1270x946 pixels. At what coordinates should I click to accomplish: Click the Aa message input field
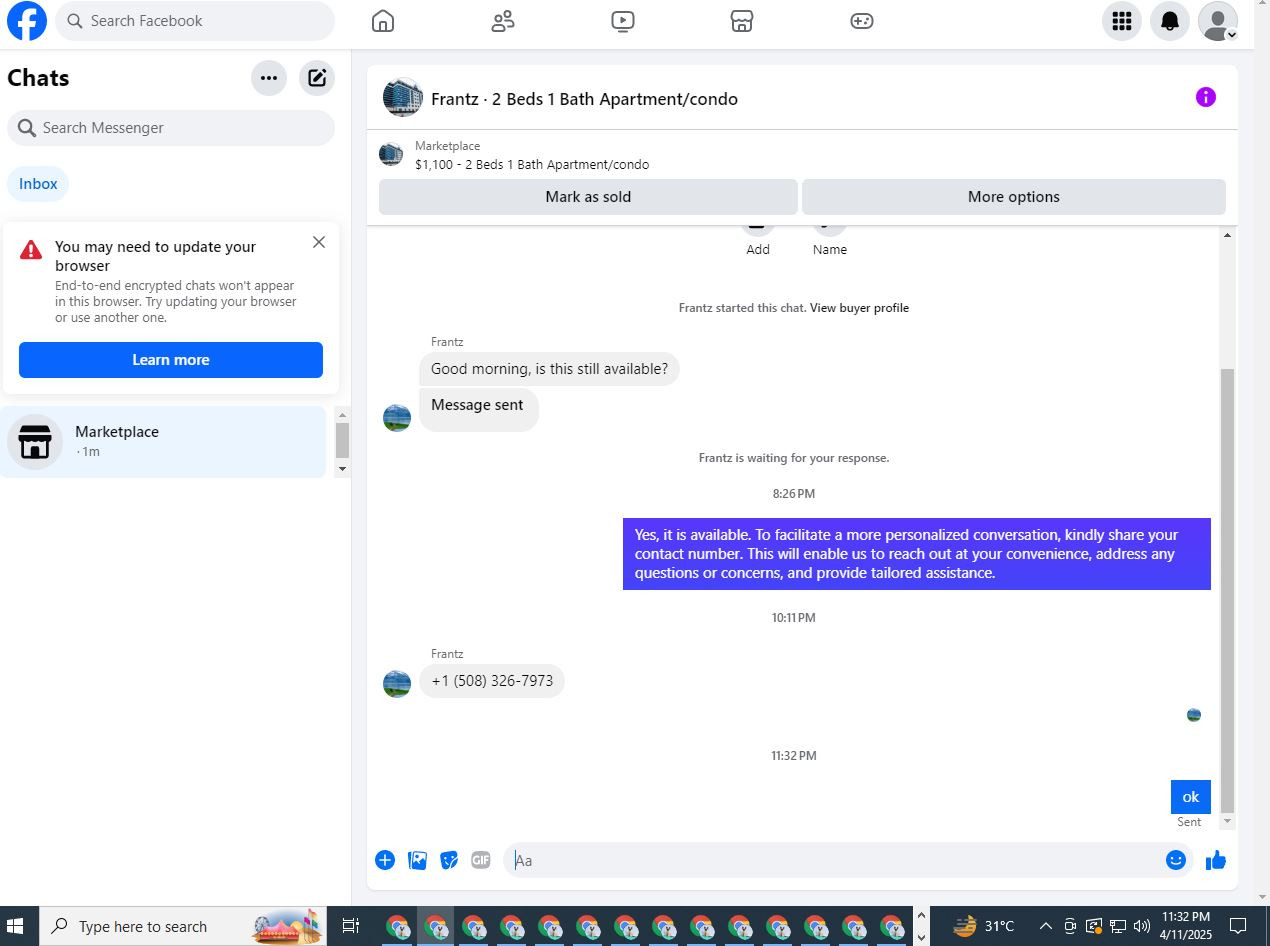[835, 860]
